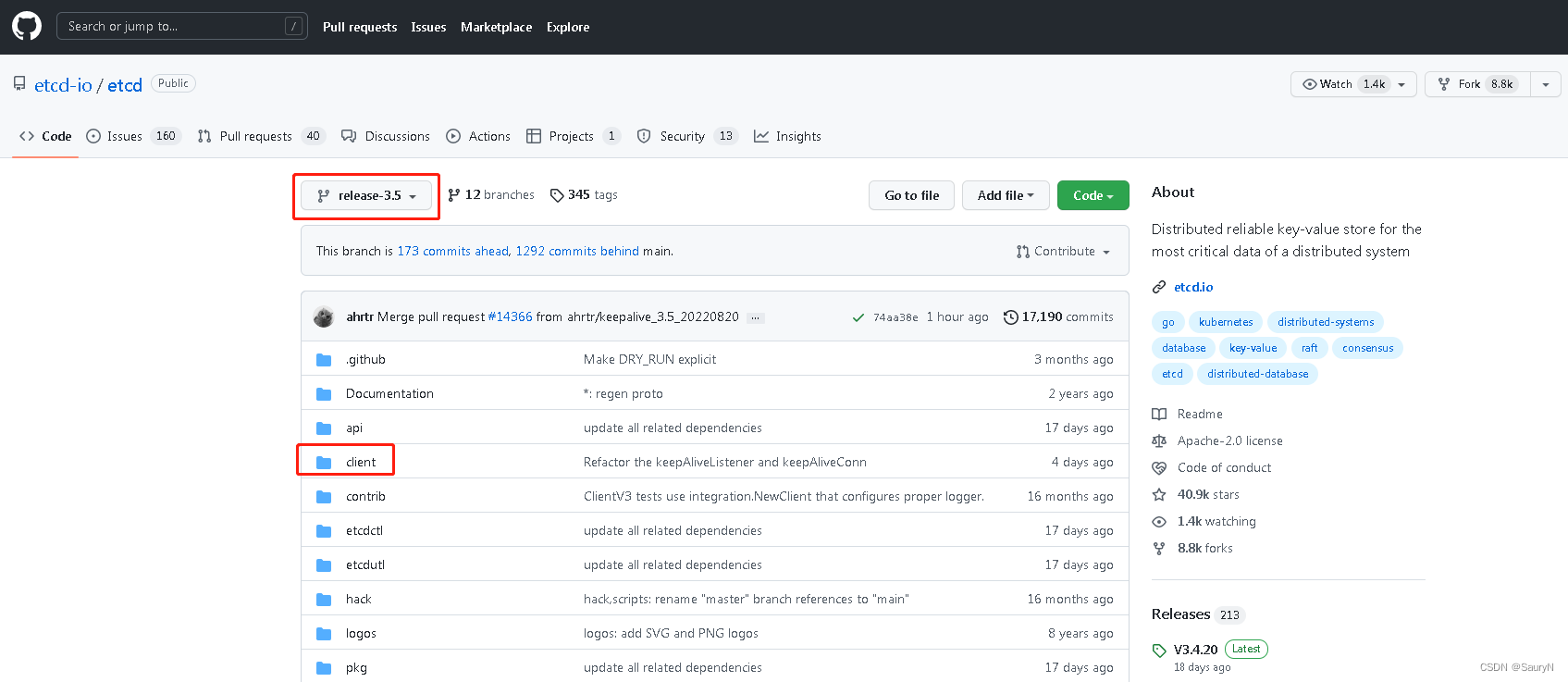Viewport: 1568px width, 682px height.
Task: Open the client folder
Action: [361, 463]
